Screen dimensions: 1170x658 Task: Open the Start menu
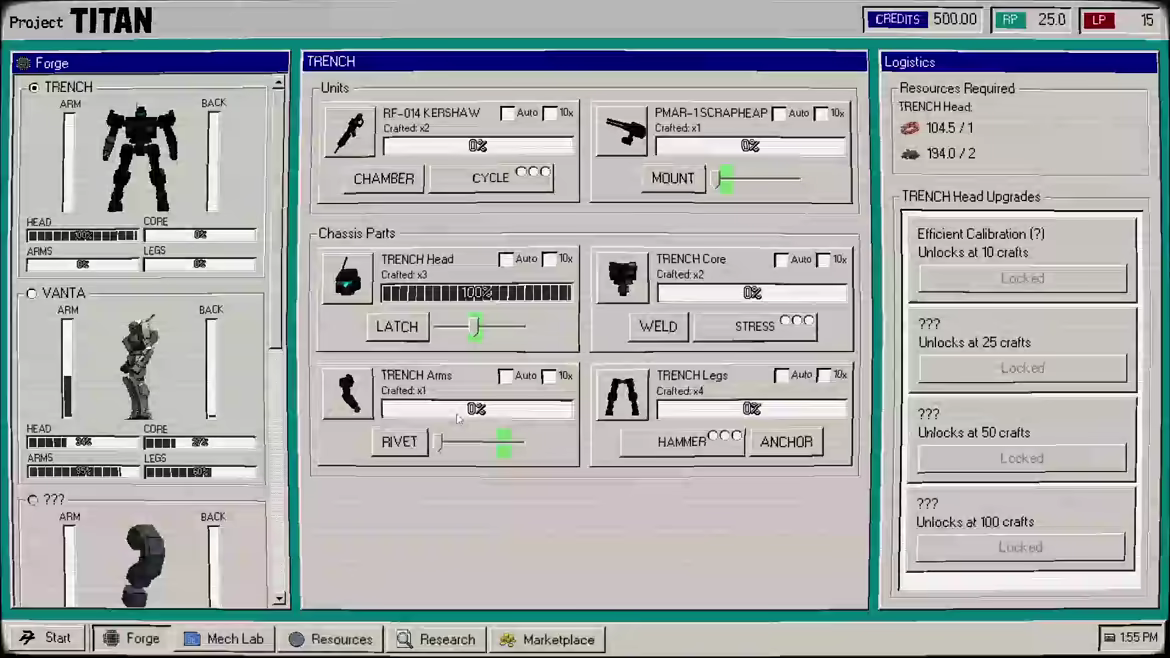pos(46,638)
